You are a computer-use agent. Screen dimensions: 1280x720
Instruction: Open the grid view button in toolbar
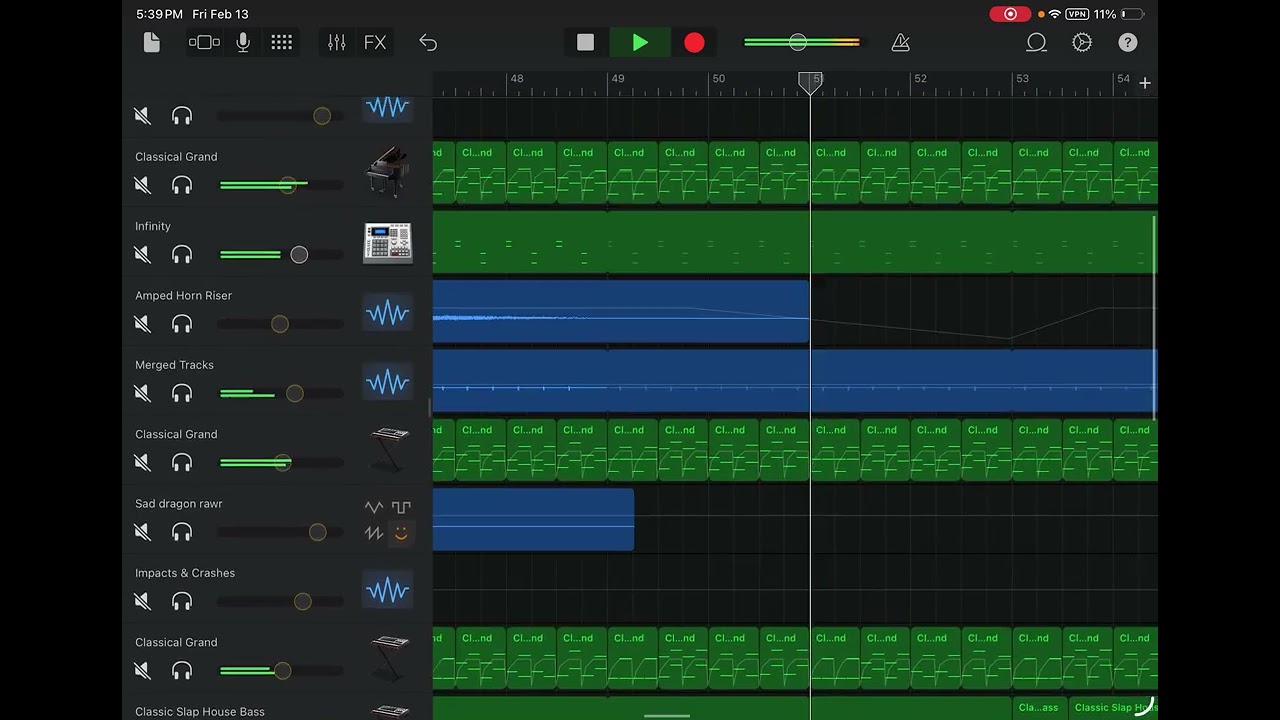(x=282, y=42)
